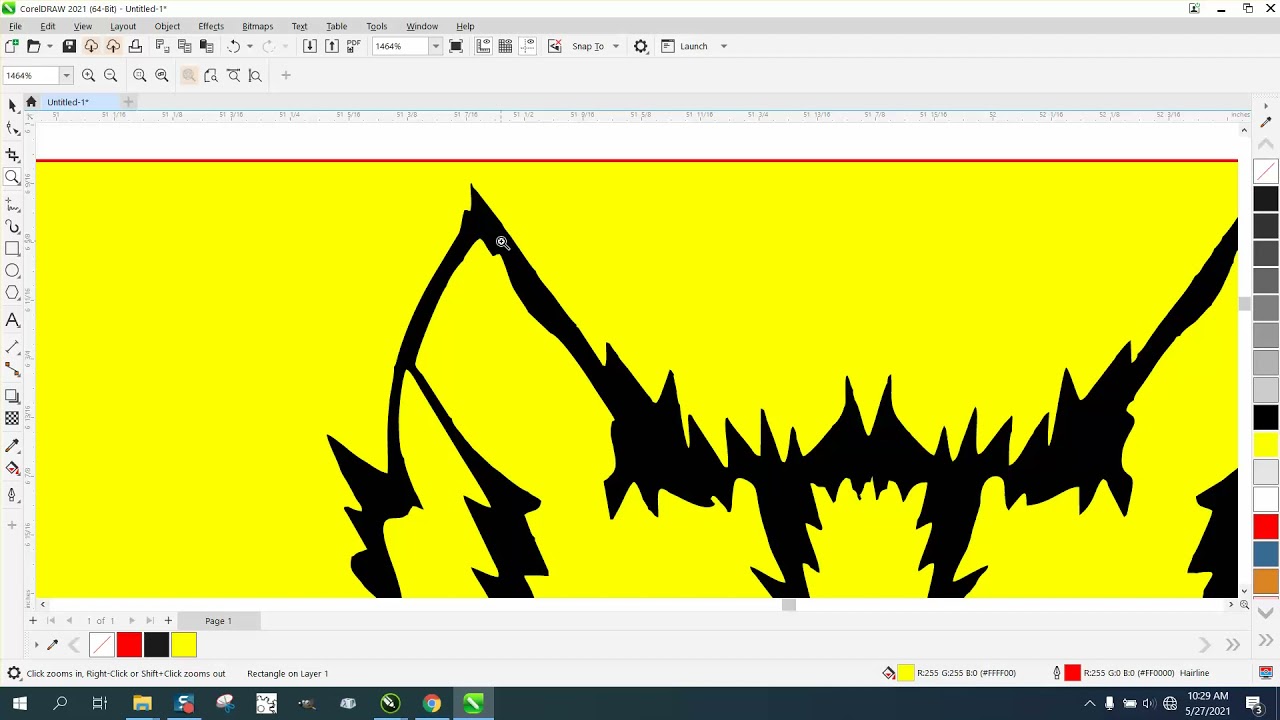
Task: Select the Zoom tool in toolbox
Action: pos(12,177)
